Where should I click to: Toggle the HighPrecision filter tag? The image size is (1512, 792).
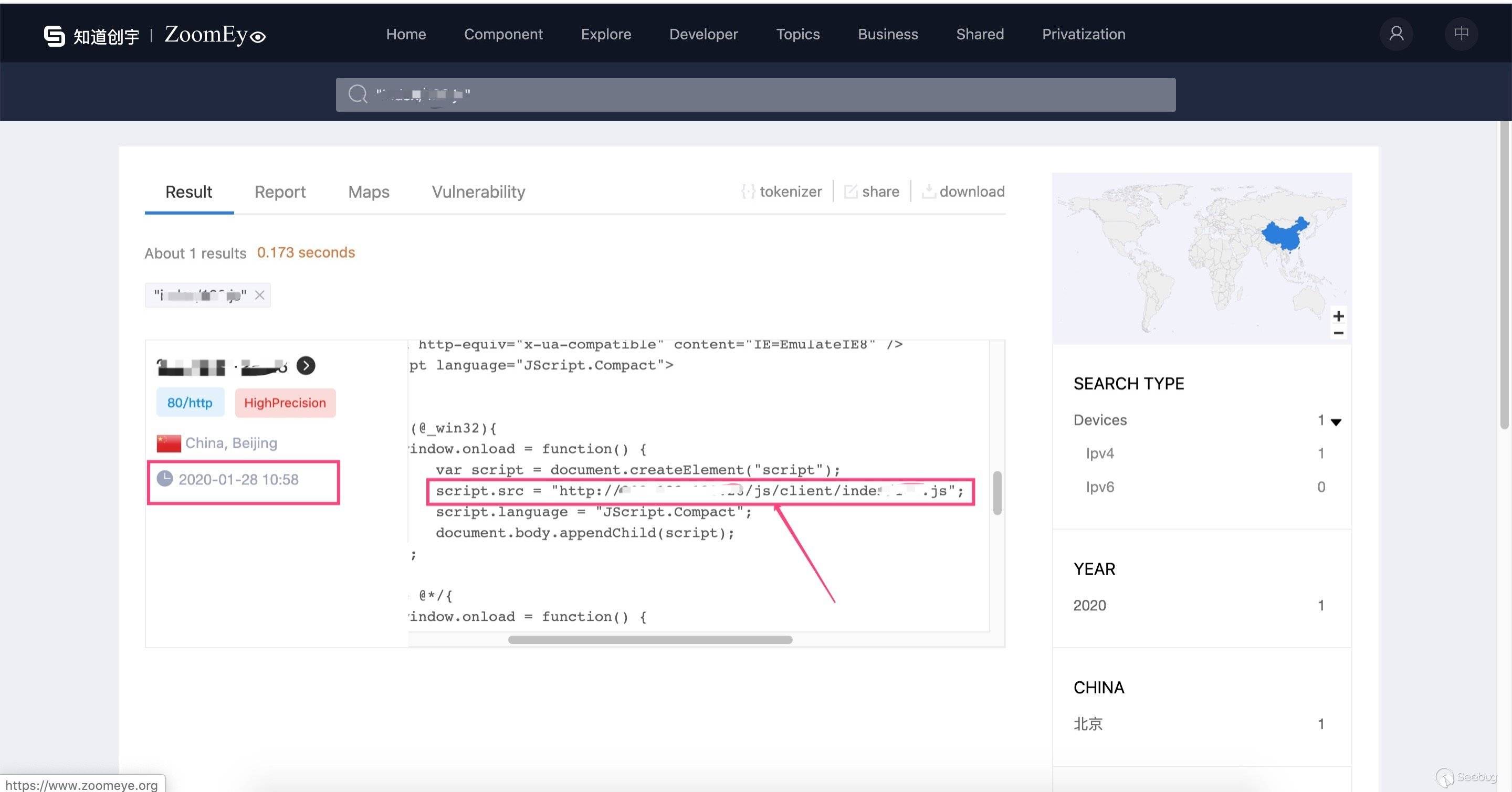pyautogui.click(x=283, y=402)
